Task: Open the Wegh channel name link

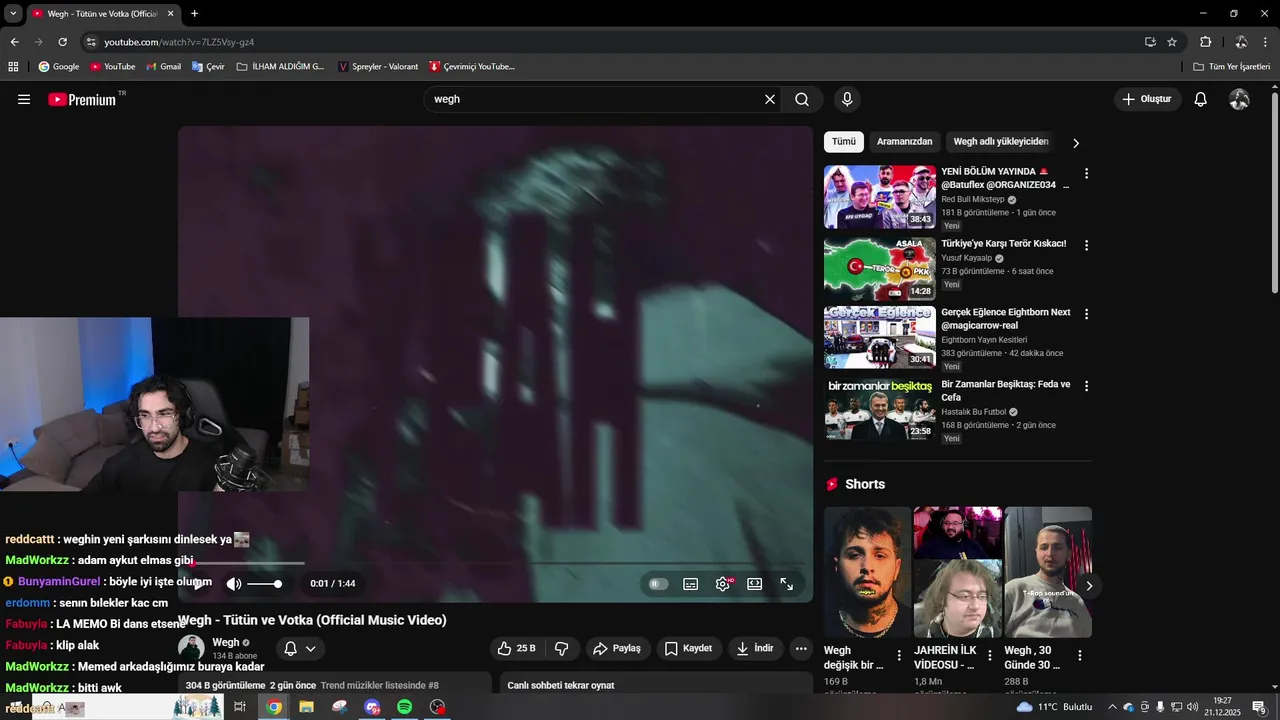Action: [x=226, y=642]
